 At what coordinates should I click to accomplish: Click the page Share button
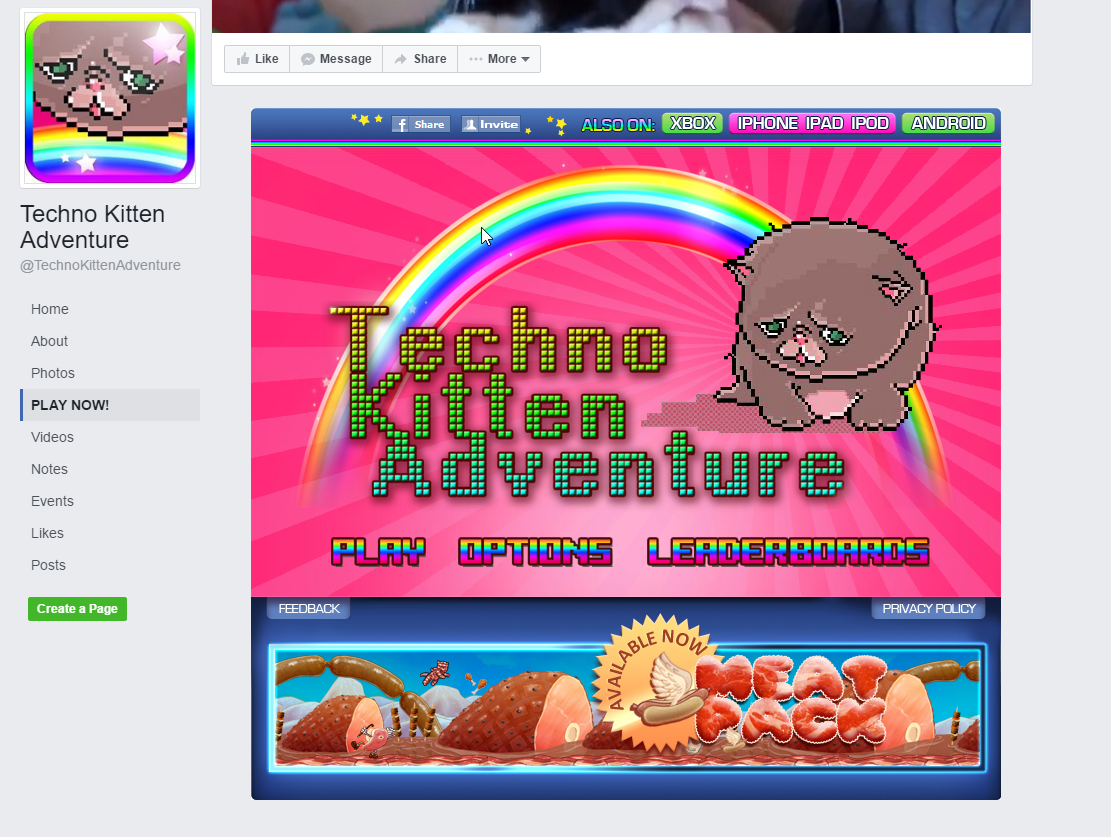[x=420, y=59]
